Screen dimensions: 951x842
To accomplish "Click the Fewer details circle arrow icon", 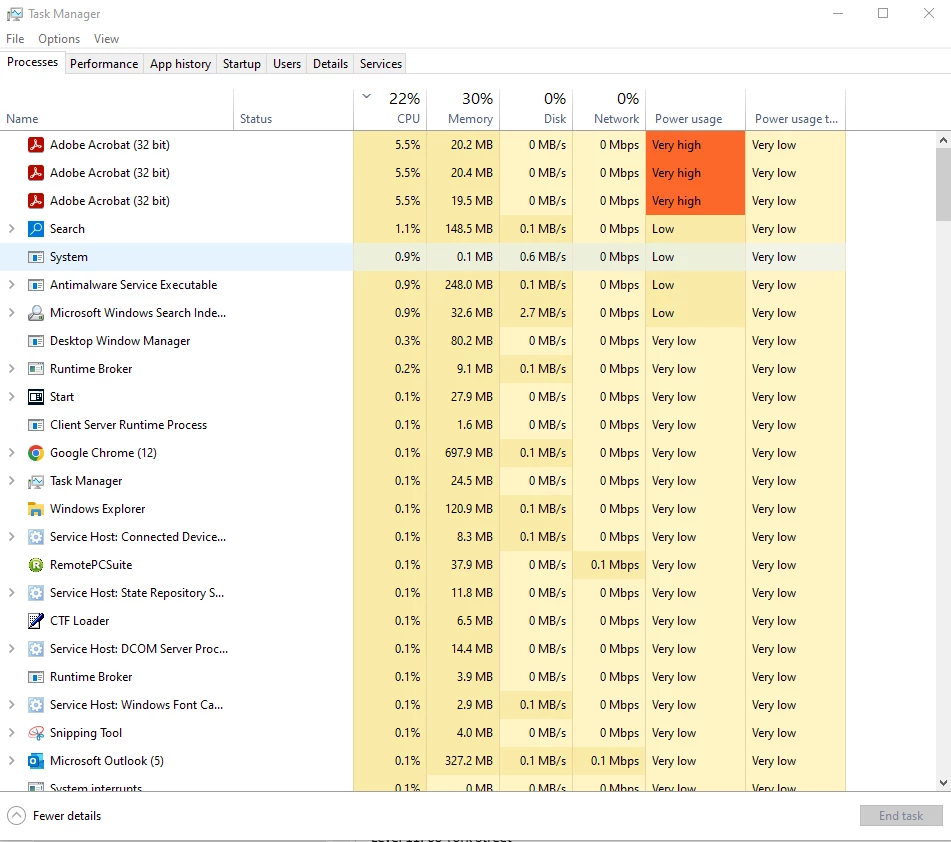I will (16, 816).
